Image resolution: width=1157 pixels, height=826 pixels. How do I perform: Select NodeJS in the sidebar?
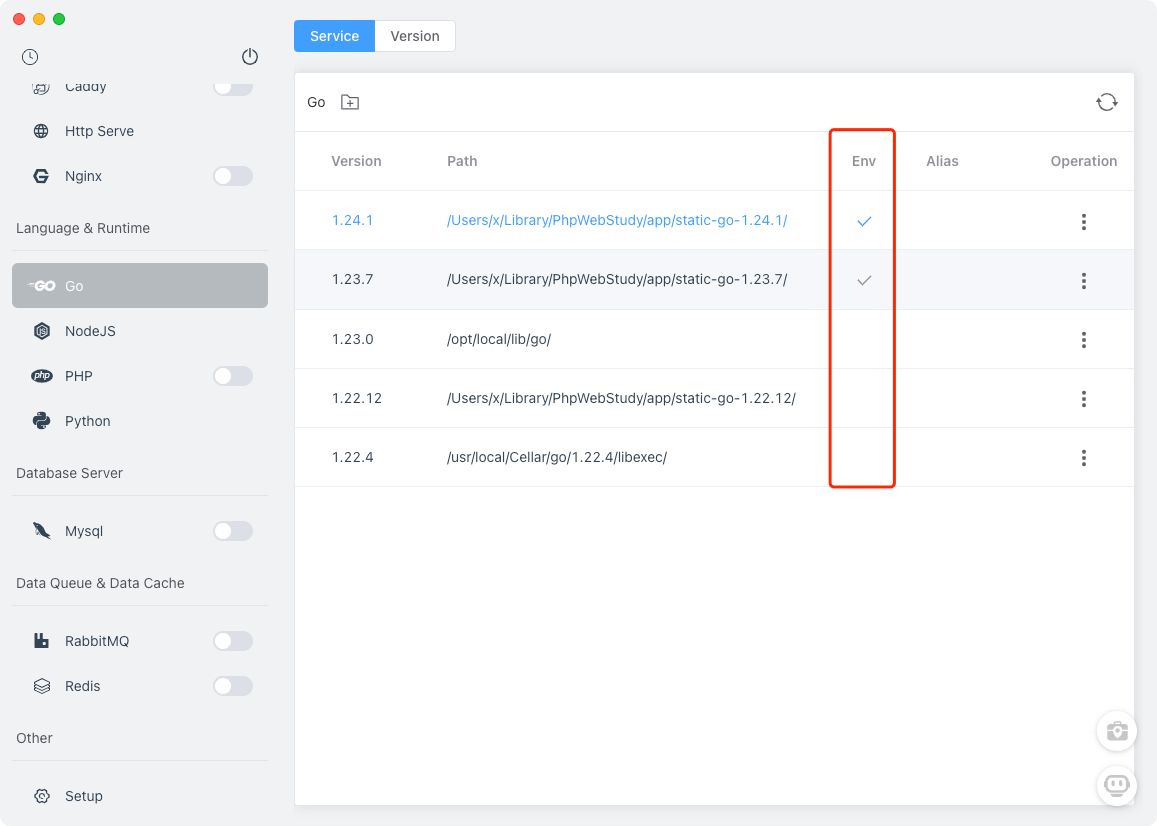pyautogui.click(x=140, y=331)
